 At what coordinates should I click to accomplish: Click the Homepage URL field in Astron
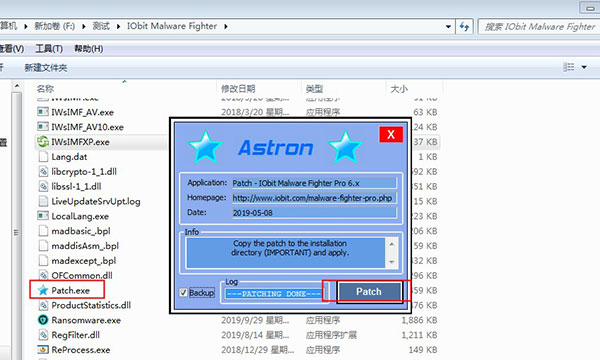(314, 198)
